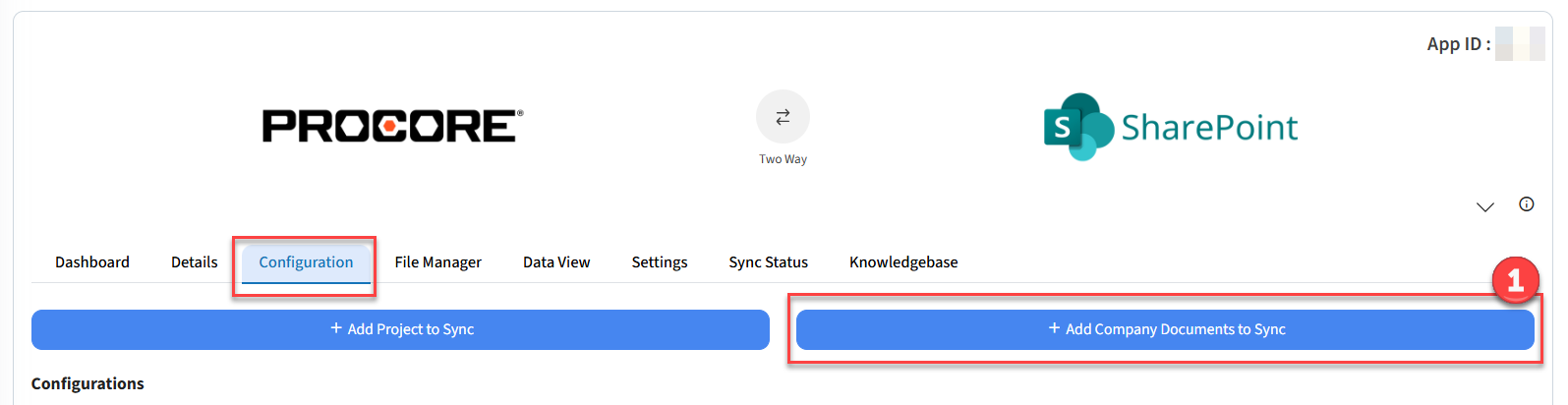Open the Data View tab

click(556, 262)
